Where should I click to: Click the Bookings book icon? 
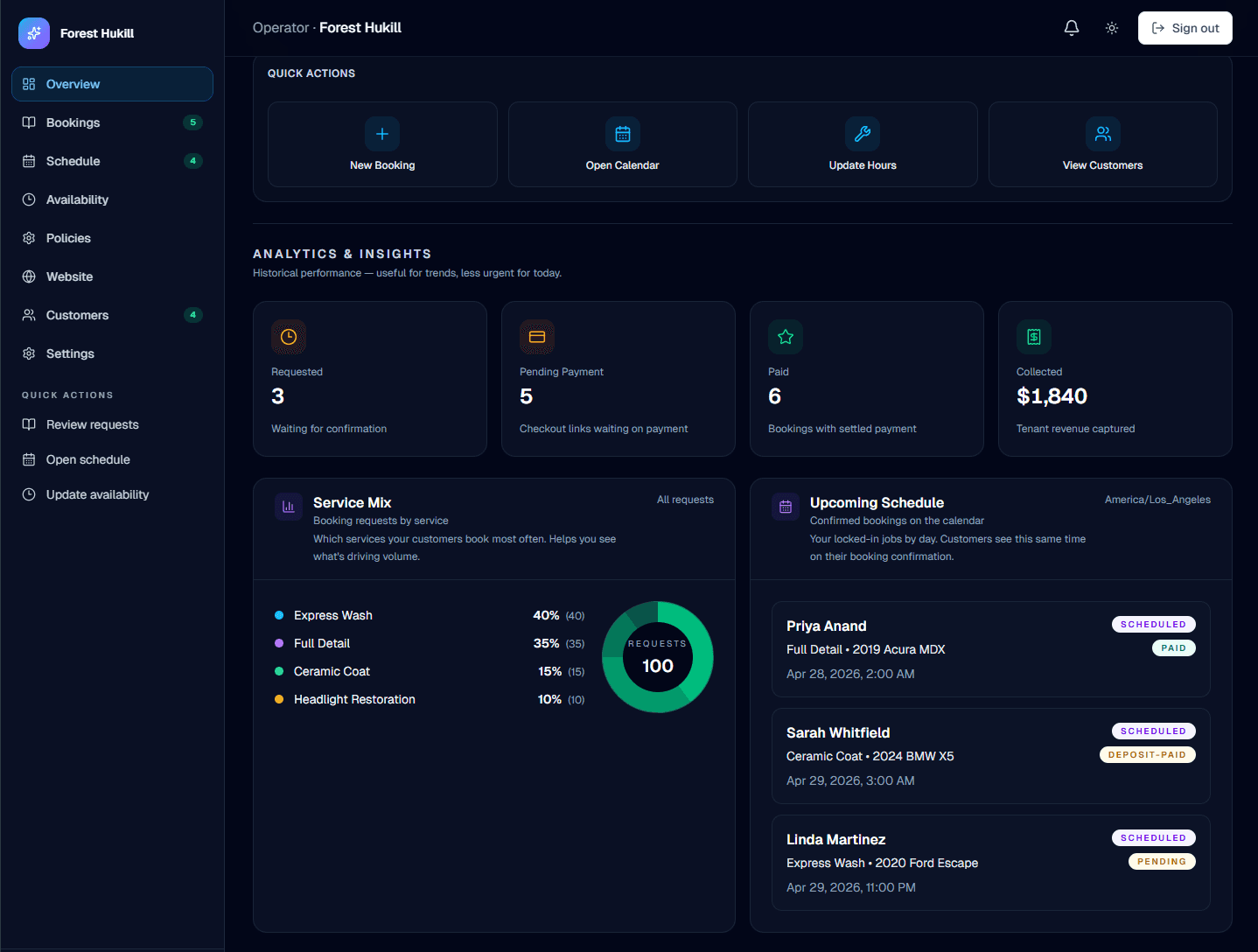click(x=29, y=122)
